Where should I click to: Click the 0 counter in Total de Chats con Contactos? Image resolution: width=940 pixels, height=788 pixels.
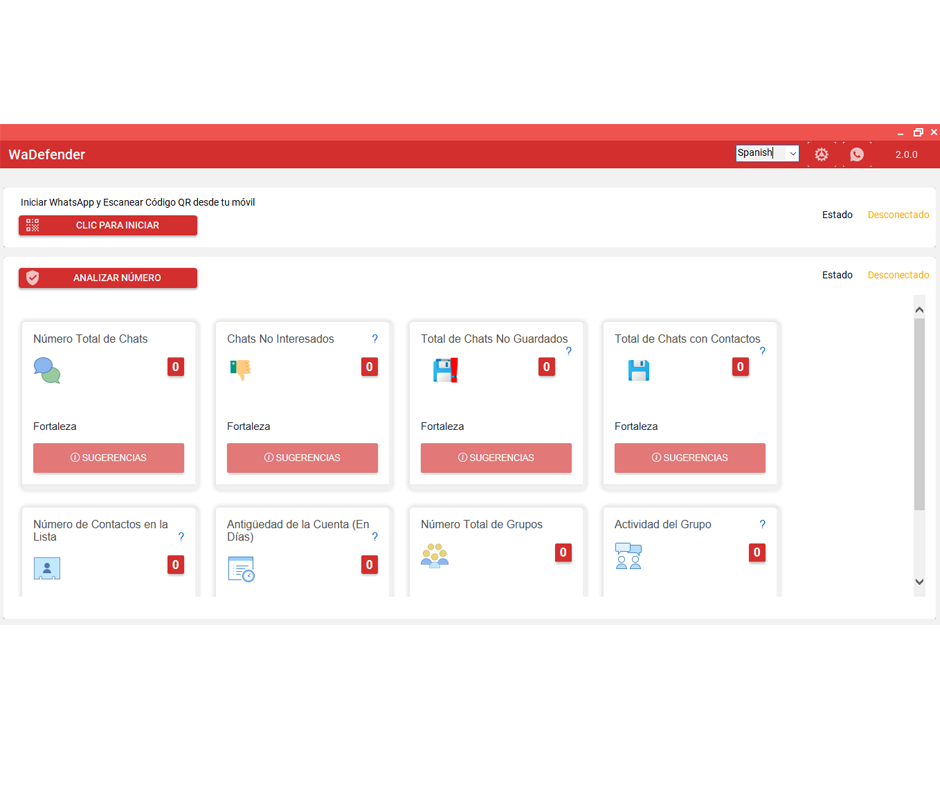pyautogui.click(x=740, y=366)
